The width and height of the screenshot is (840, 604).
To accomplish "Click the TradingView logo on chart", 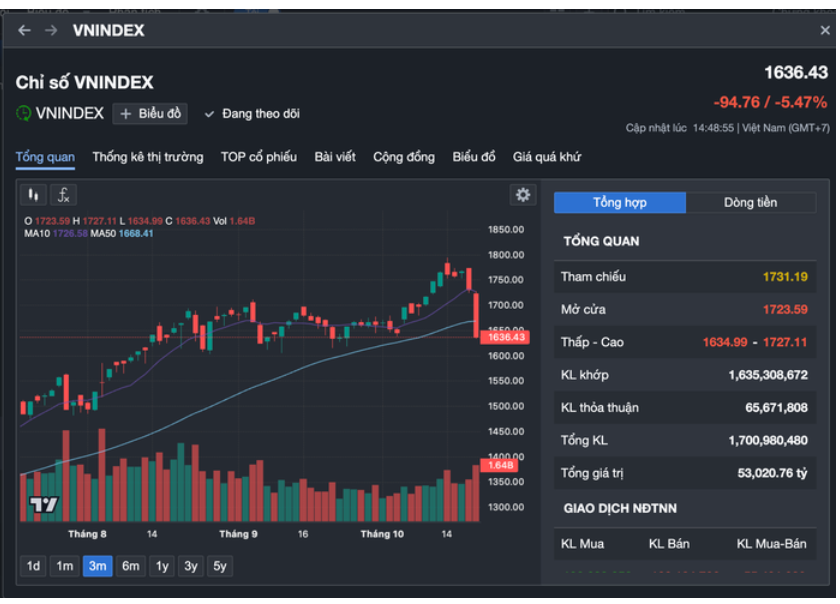I will (43, 505).
